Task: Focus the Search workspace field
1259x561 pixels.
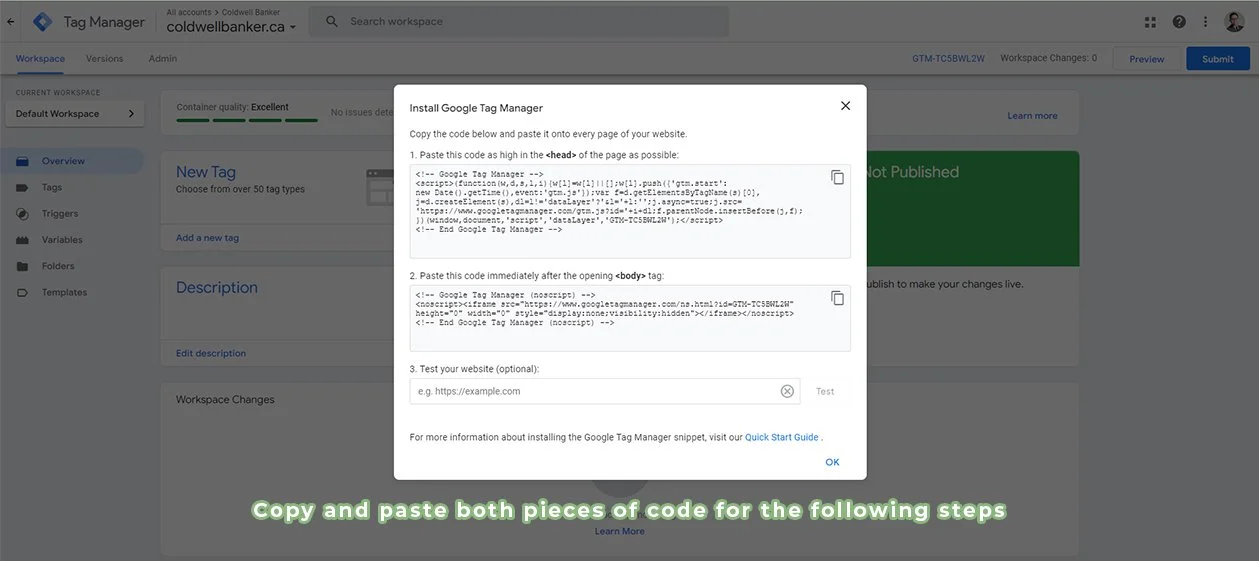Action: click(x=519, y=21)
